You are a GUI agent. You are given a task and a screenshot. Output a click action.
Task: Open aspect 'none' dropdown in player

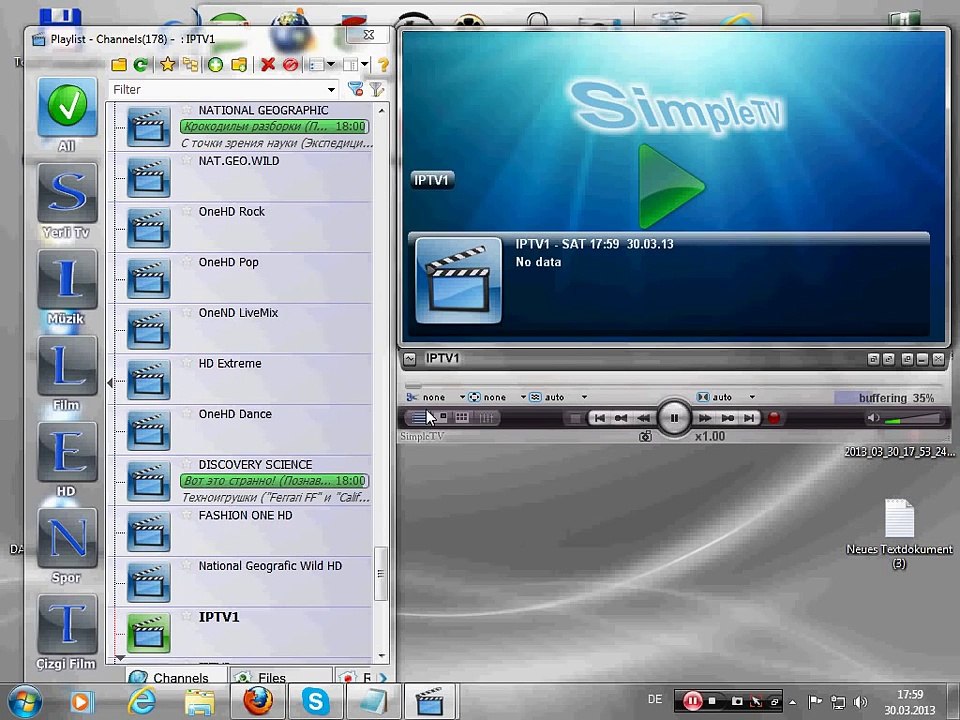(523, 397)
